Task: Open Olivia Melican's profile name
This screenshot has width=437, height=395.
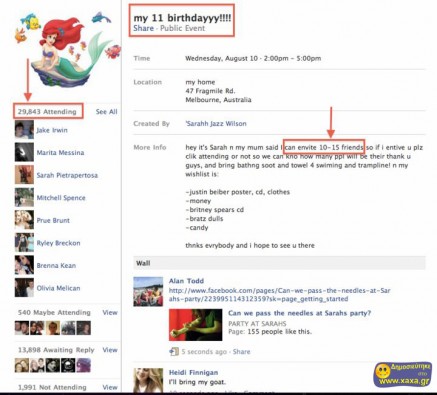Action: click(58, 288)
